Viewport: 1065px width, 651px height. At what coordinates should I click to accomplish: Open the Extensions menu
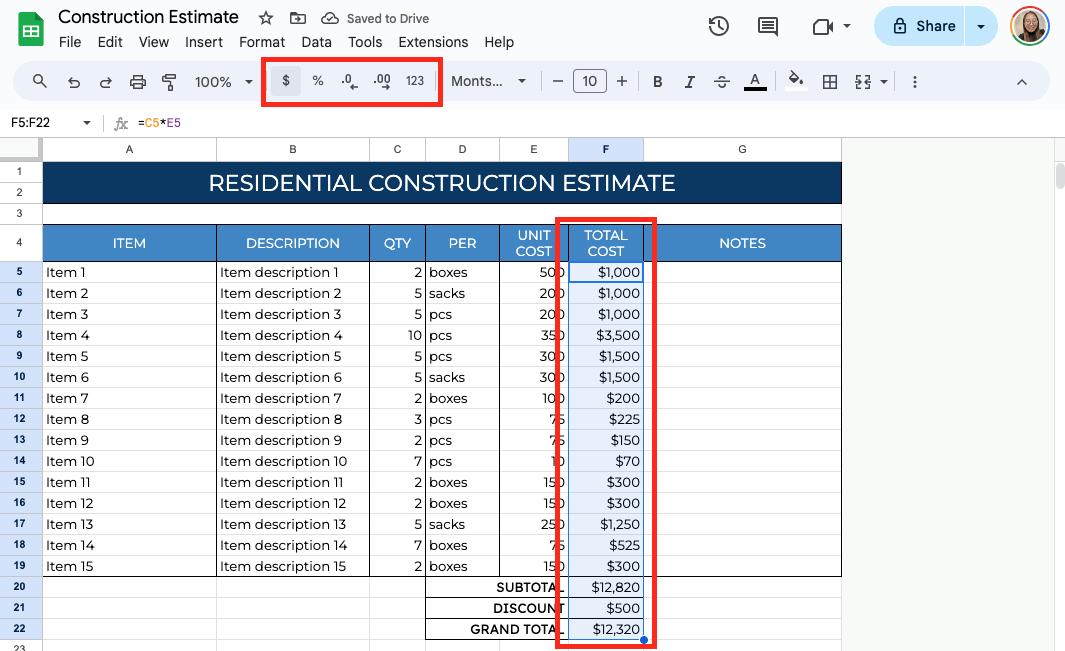[433, 42]
